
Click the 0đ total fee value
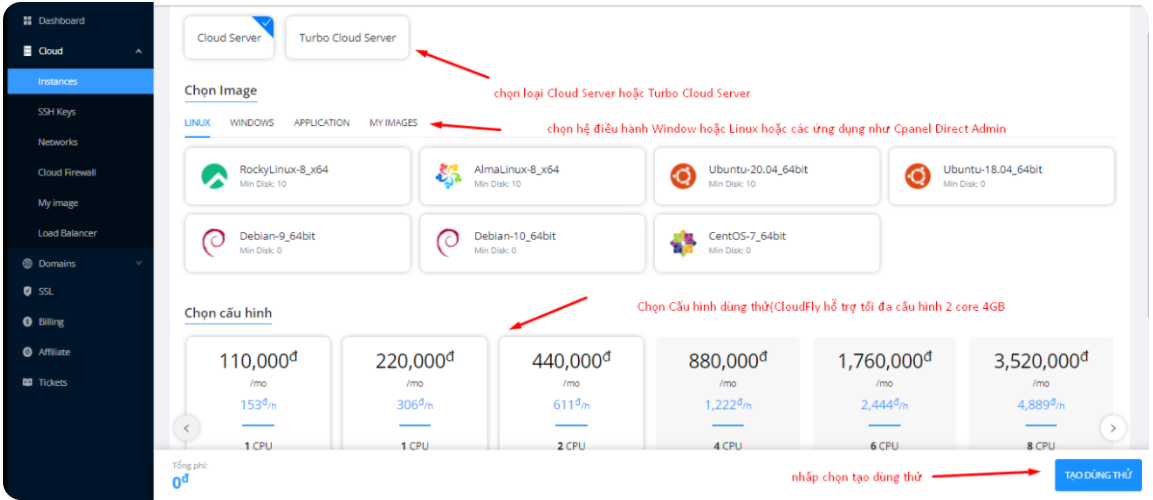pos(181,482)
